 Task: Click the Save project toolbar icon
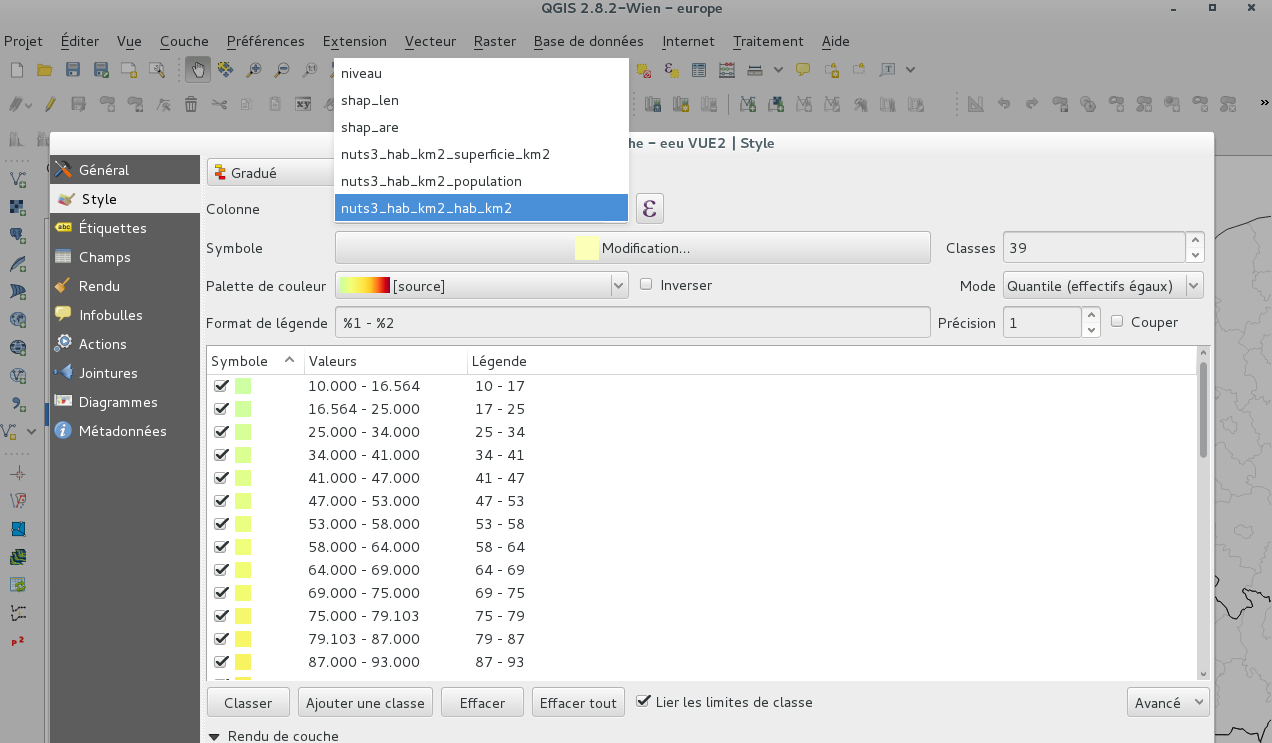click(72, 70)
